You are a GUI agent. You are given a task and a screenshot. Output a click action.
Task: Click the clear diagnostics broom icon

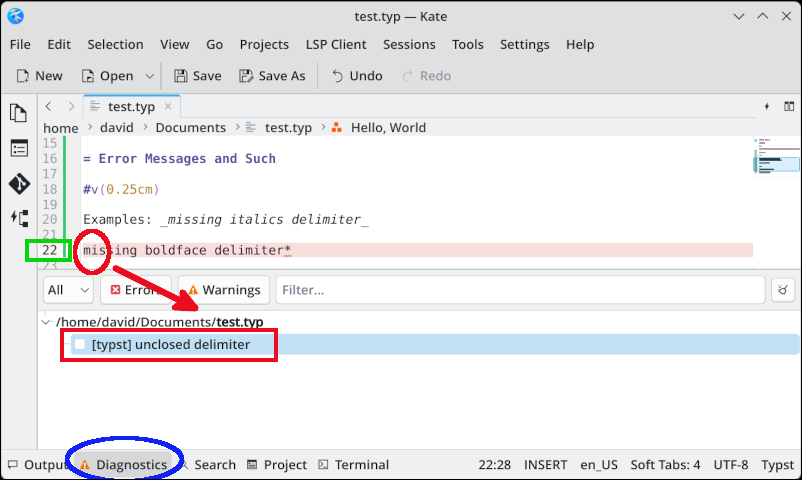click(783, 290)
